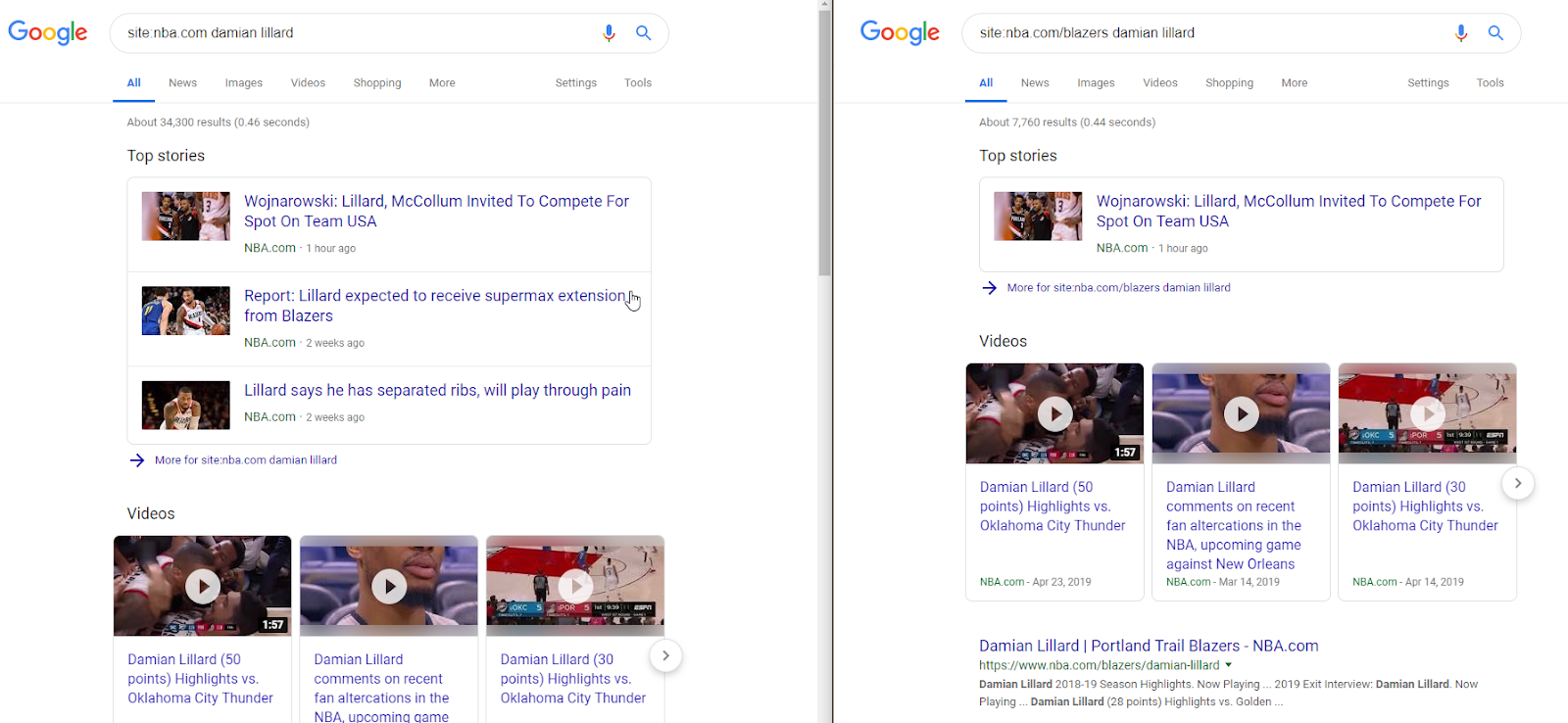Switch to Images tab in the right window
The width and height of the screenshot is (1568, 723).
click(1097, 83)
